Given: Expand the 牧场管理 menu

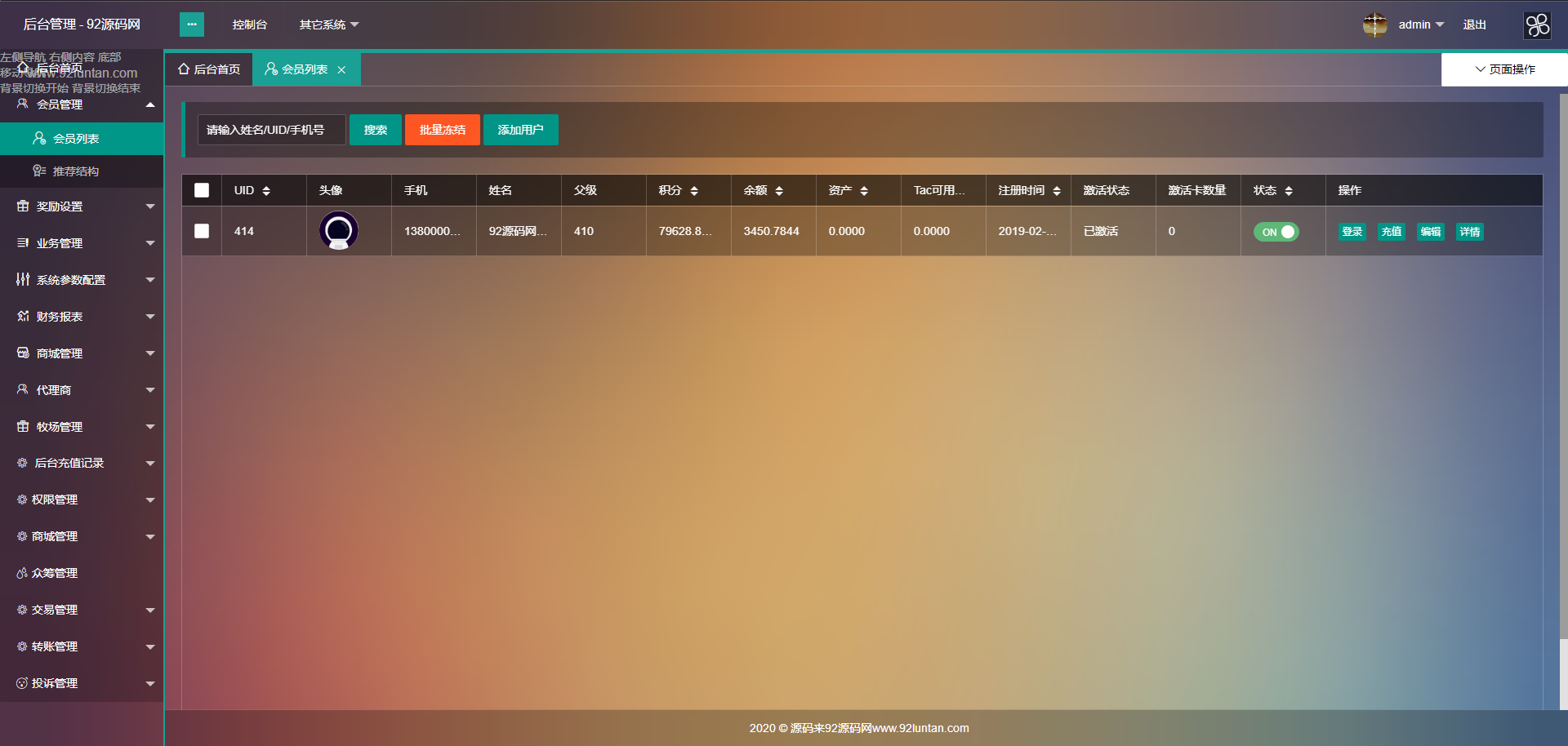Looking at the screenshot, I should click(x=150, y=427).
